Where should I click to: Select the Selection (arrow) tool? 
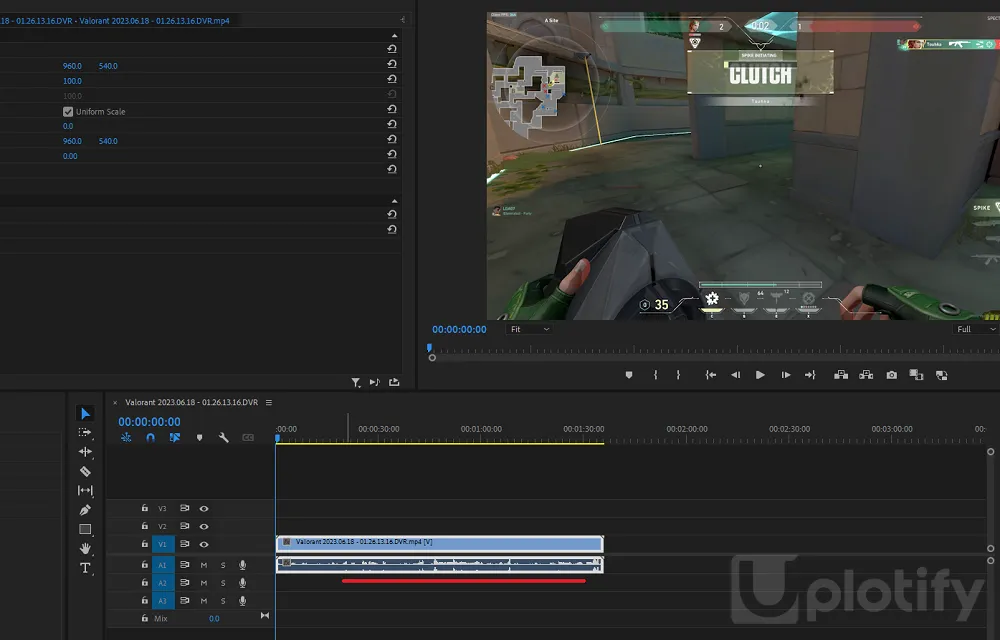85,414
